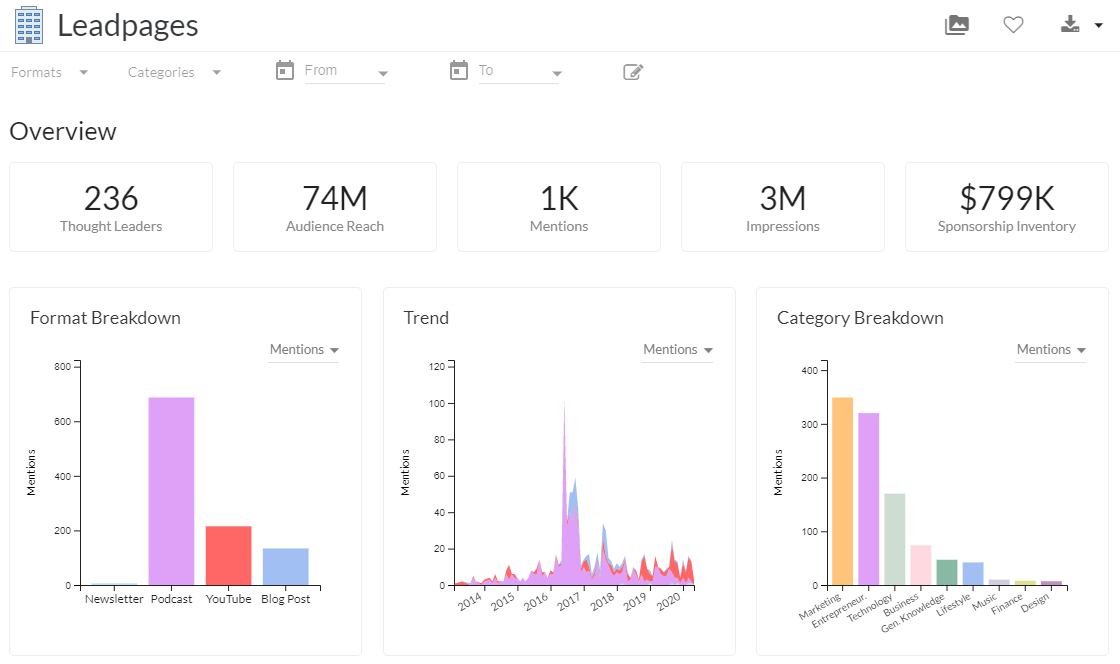The width and height of the screenshot is (1120, 664).
Task: Open the Formats filter dropdown
Action: [49, 72]
